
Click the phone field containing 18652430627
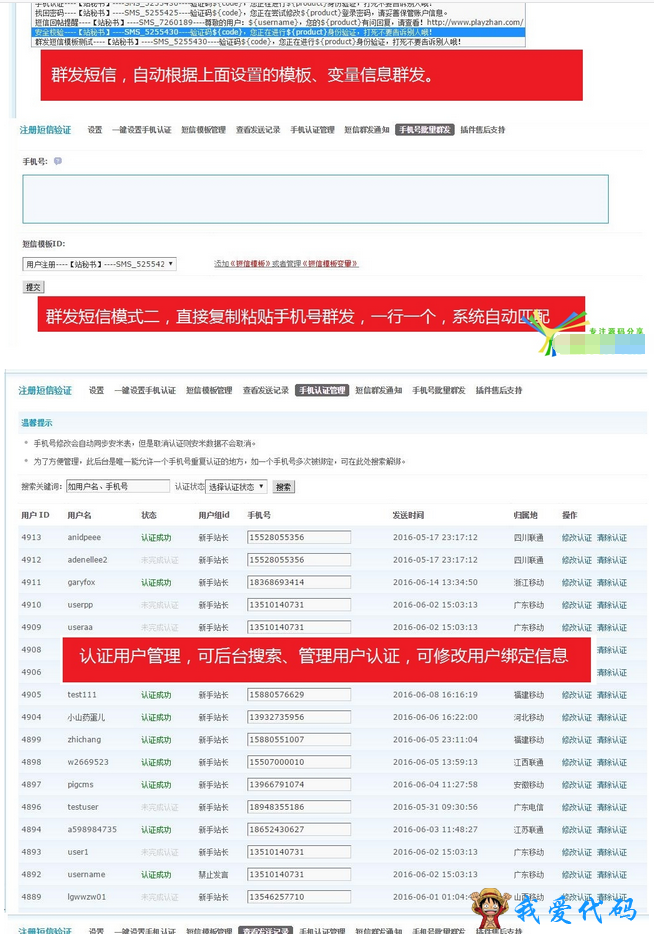[x=299, y=829]
